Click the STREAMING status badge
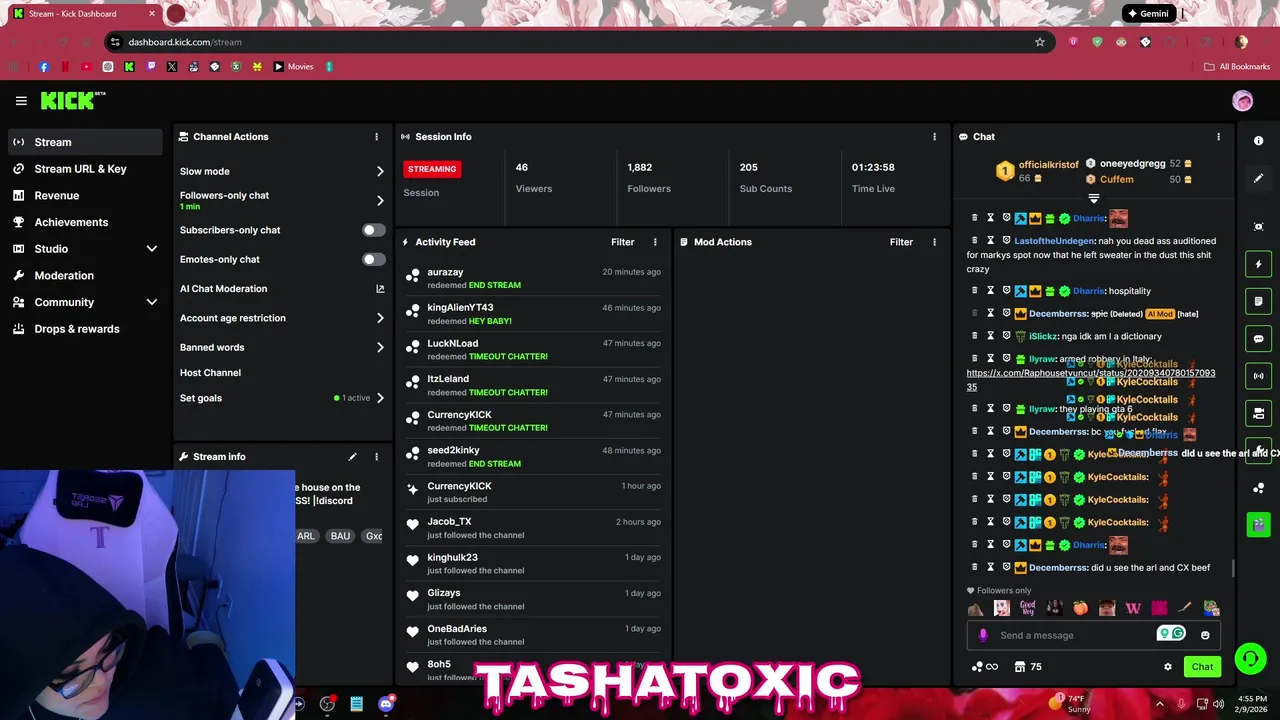The height and width of the screenshot is (720, 1280). tap(432, 169)
